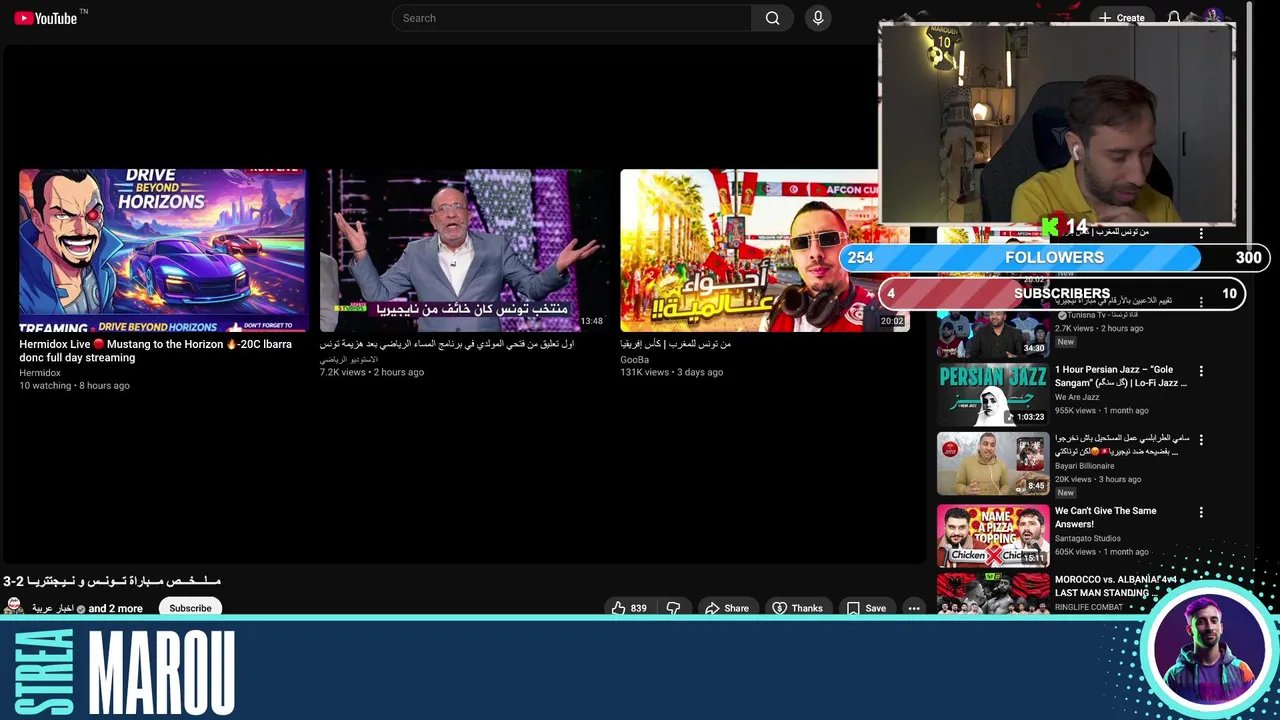Dislike the video thumbs-down icon

(673, 608)
